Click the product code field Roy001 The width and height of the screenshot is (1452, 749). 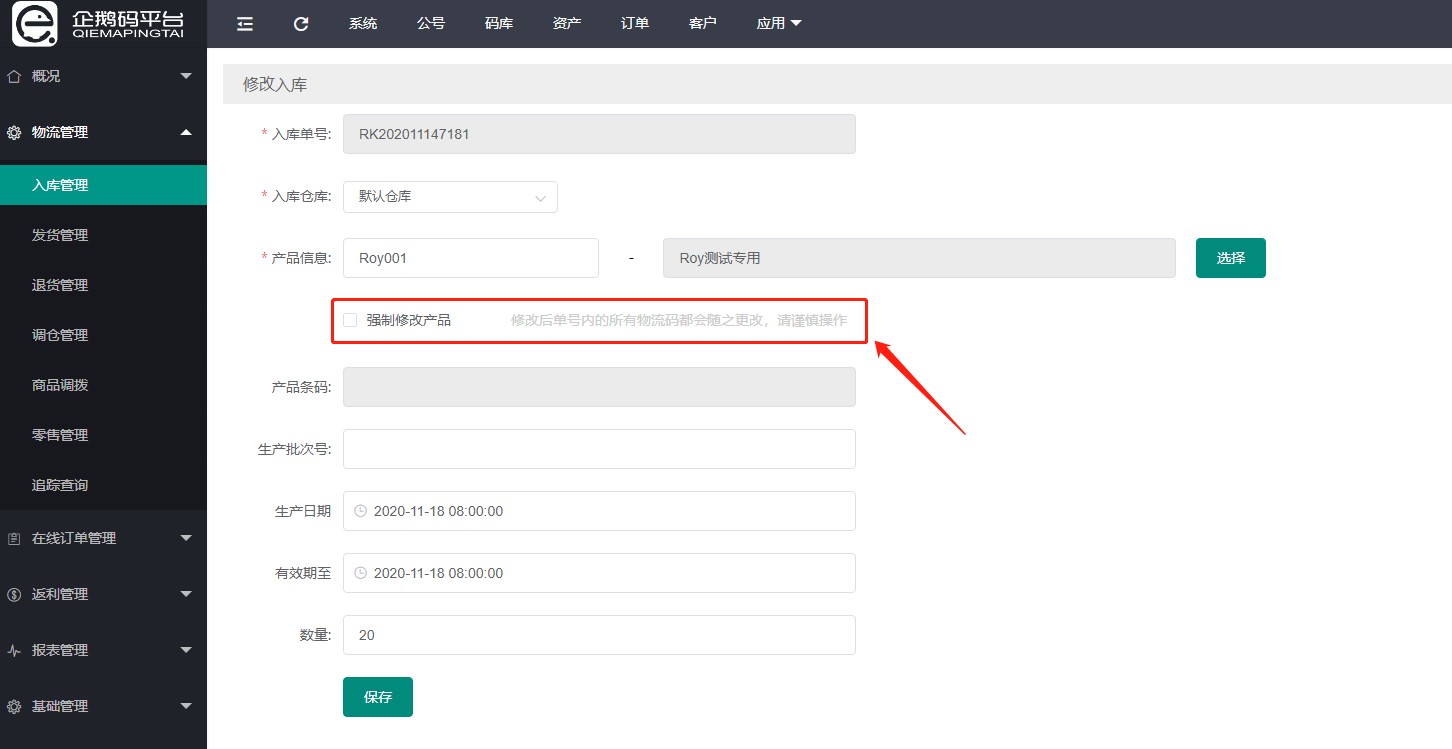[471, 258]
